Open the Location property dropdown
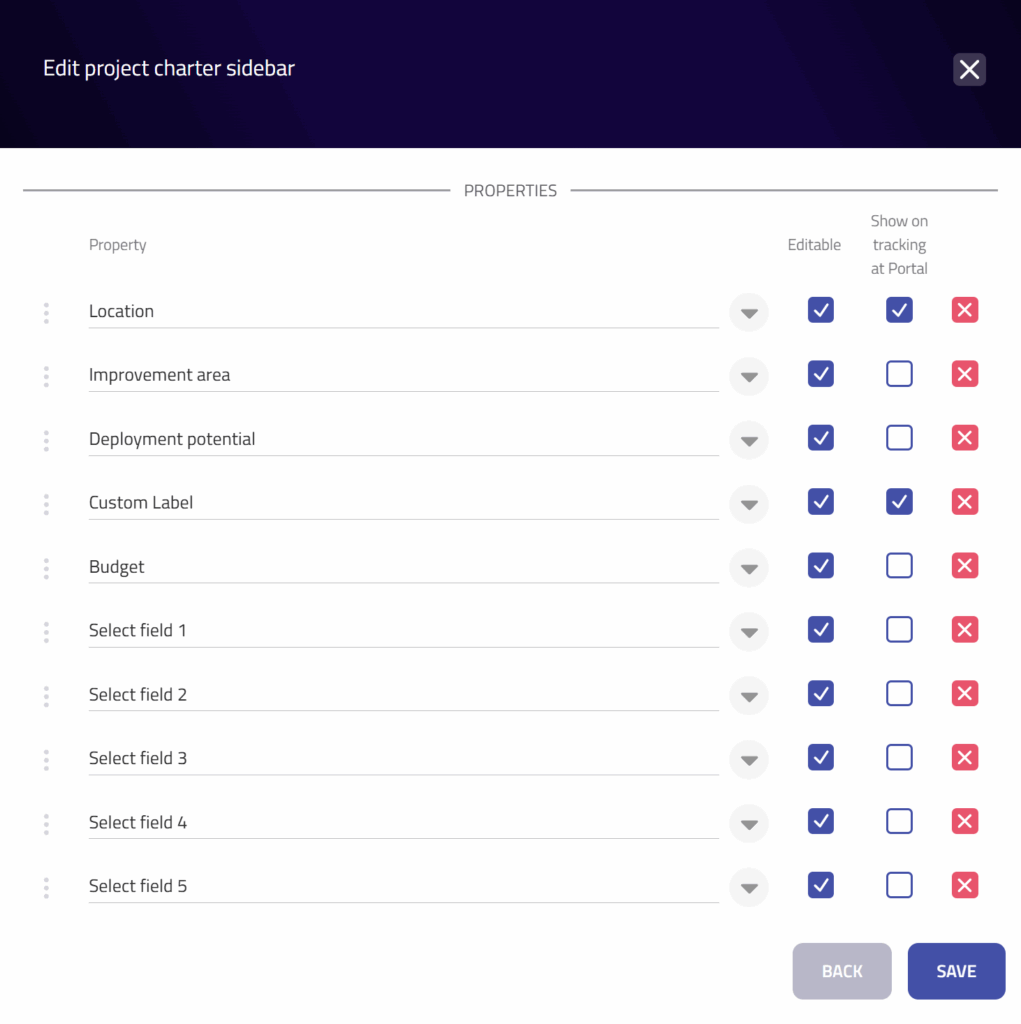The width and height of the screenshot is (1021, 1024). coord(748,313)
